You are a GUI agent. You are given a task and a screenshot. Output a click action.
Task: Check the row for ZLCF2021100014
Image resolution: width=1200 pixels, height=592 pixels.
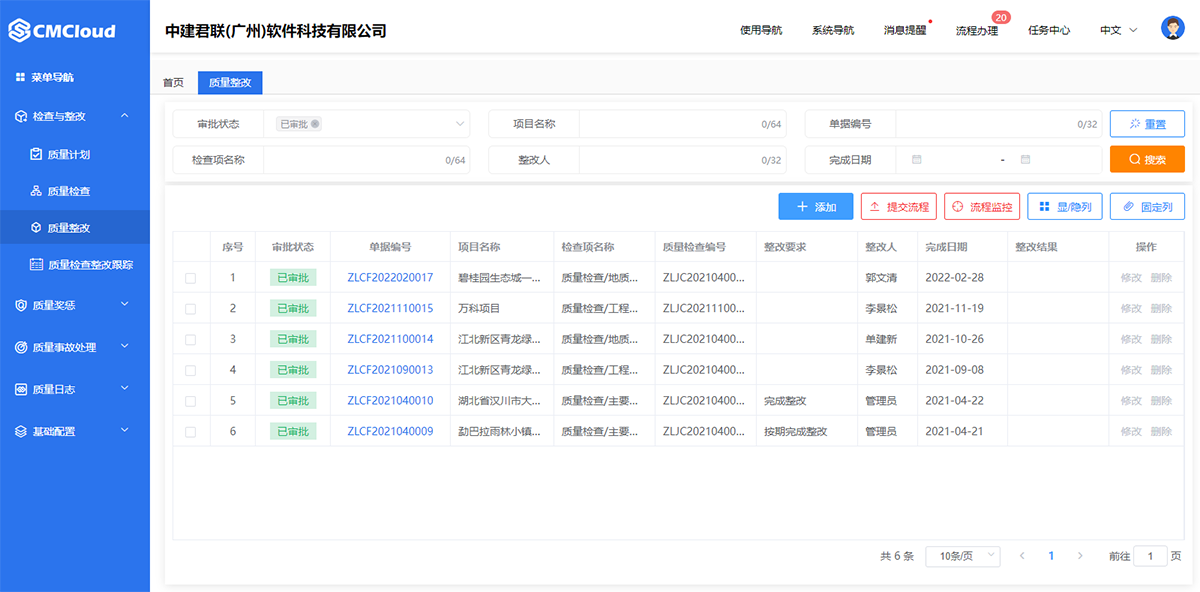[191, 340]
